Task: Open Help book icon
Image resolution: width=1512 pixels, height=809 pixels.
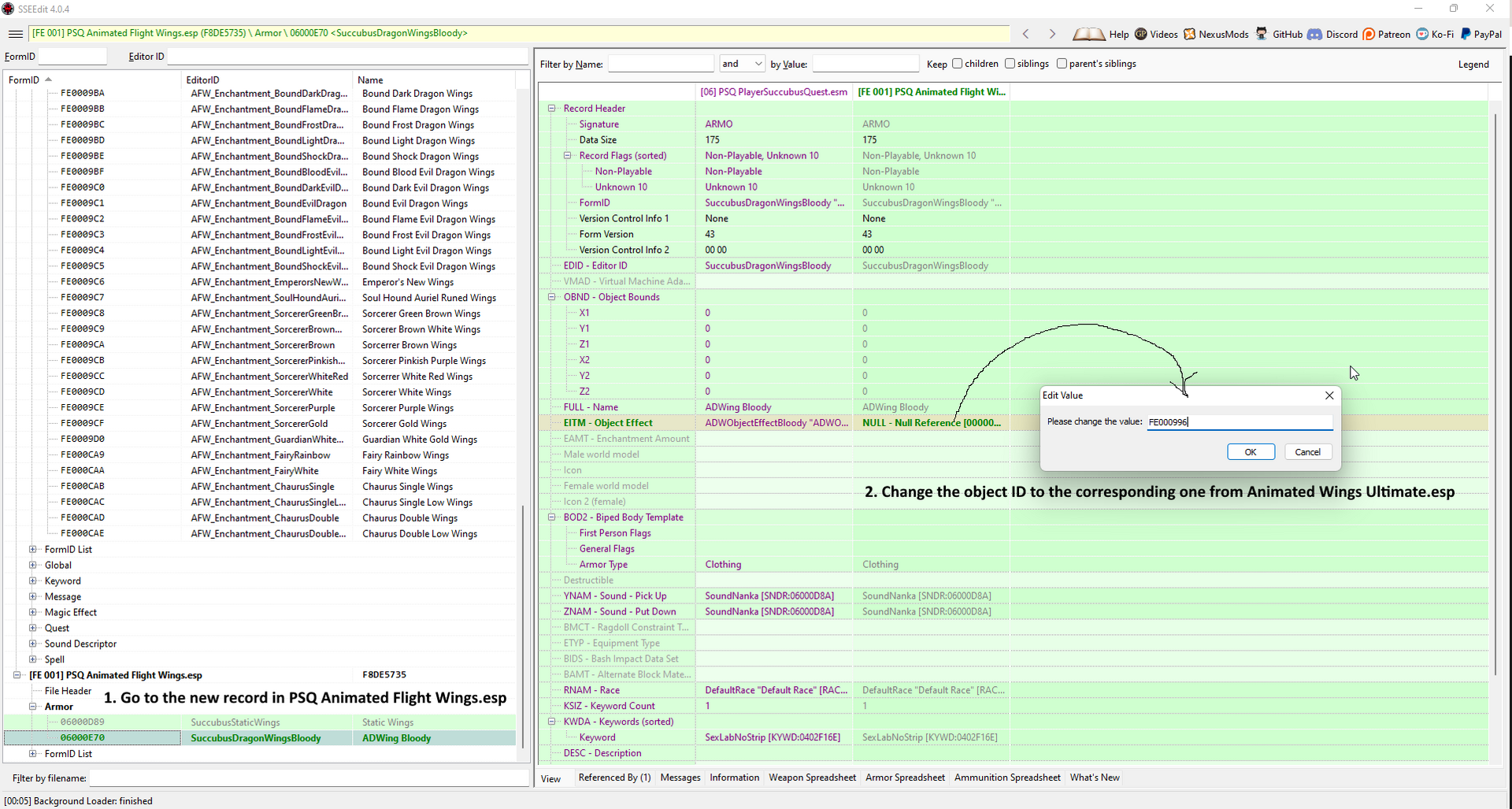Action: tap(1089, 34)
